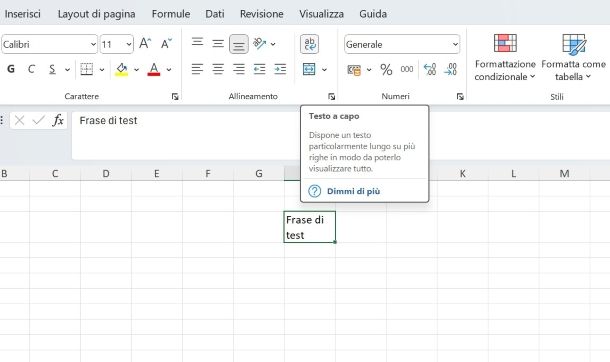Open the Inserisci tab
The image size is (610, 362).
pyautogui.click(x=23, y=14)
